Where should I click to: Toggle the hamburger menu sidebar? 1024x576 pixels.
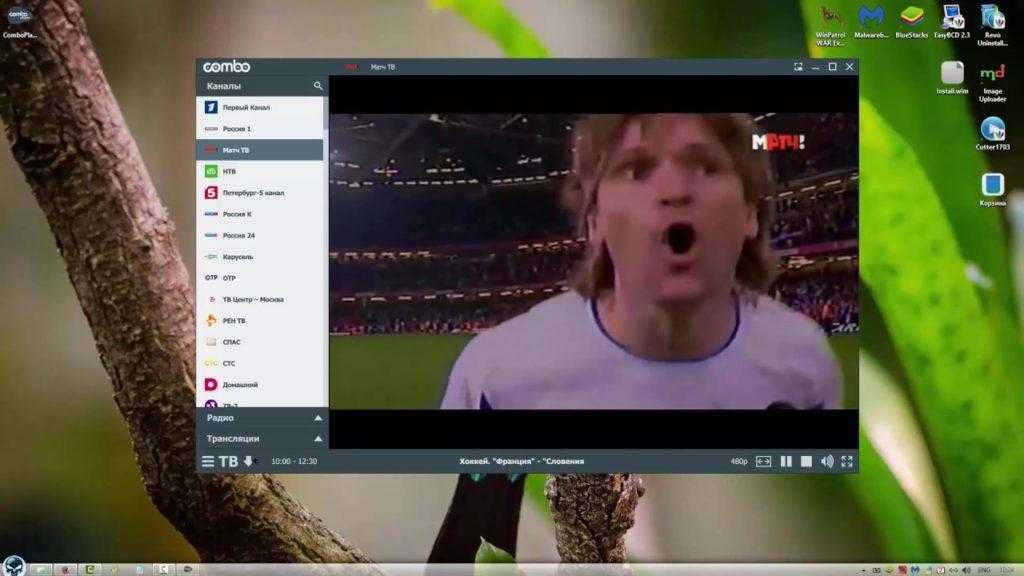208,461
